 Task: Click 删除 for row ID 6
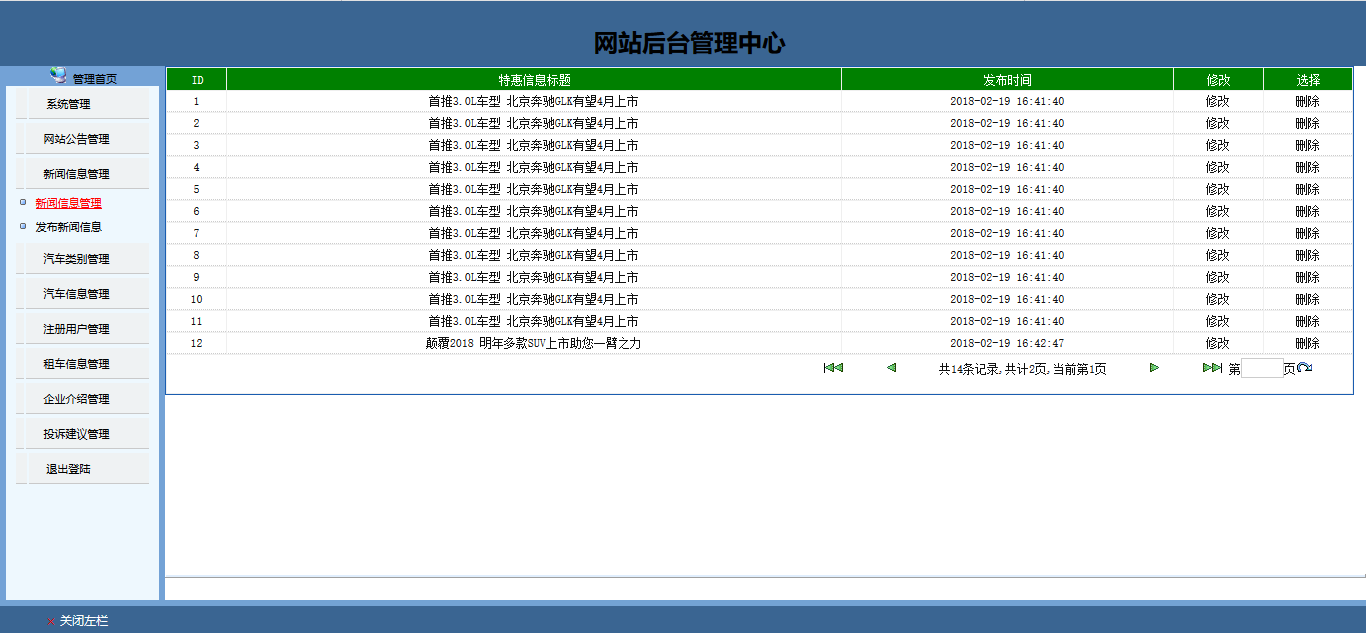[x=1307, y=211]
